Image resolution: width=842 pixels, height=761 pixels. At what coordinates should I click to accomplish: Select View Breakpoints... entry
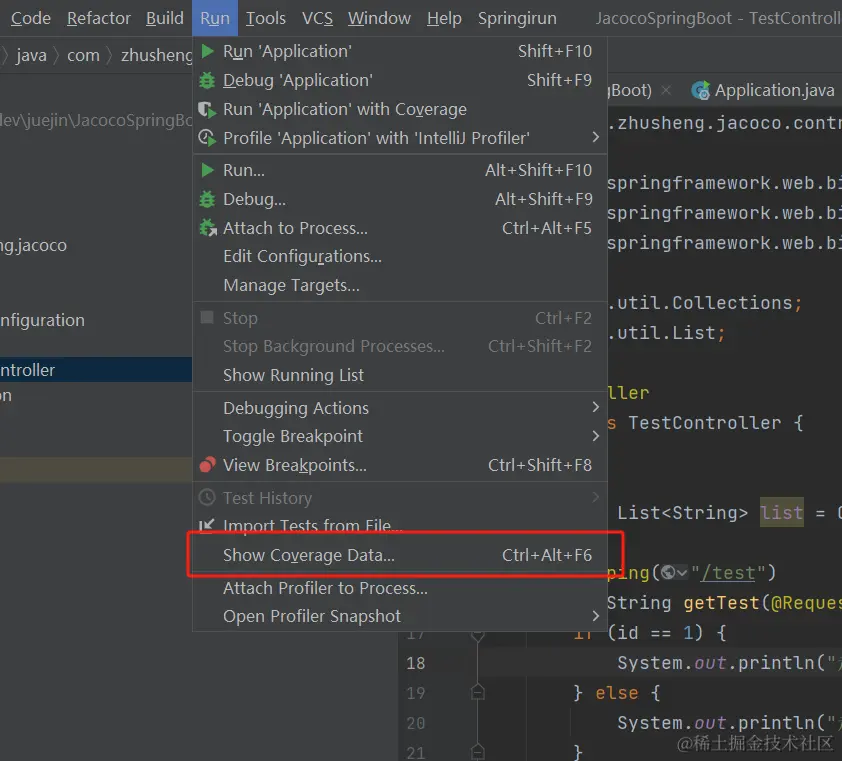pyautogui.click(x=400, y=465)
